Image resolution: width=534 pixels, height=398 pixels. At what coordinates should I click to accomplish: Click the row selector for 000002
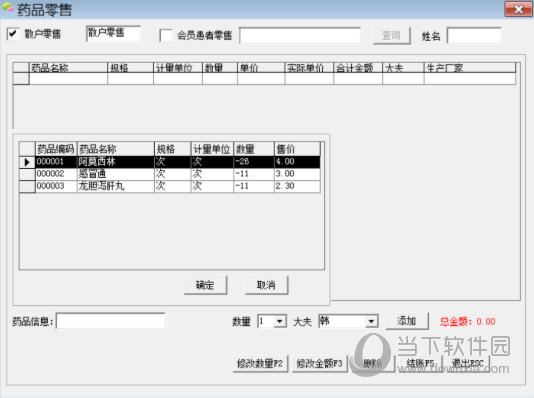click(x=27, y=174)
